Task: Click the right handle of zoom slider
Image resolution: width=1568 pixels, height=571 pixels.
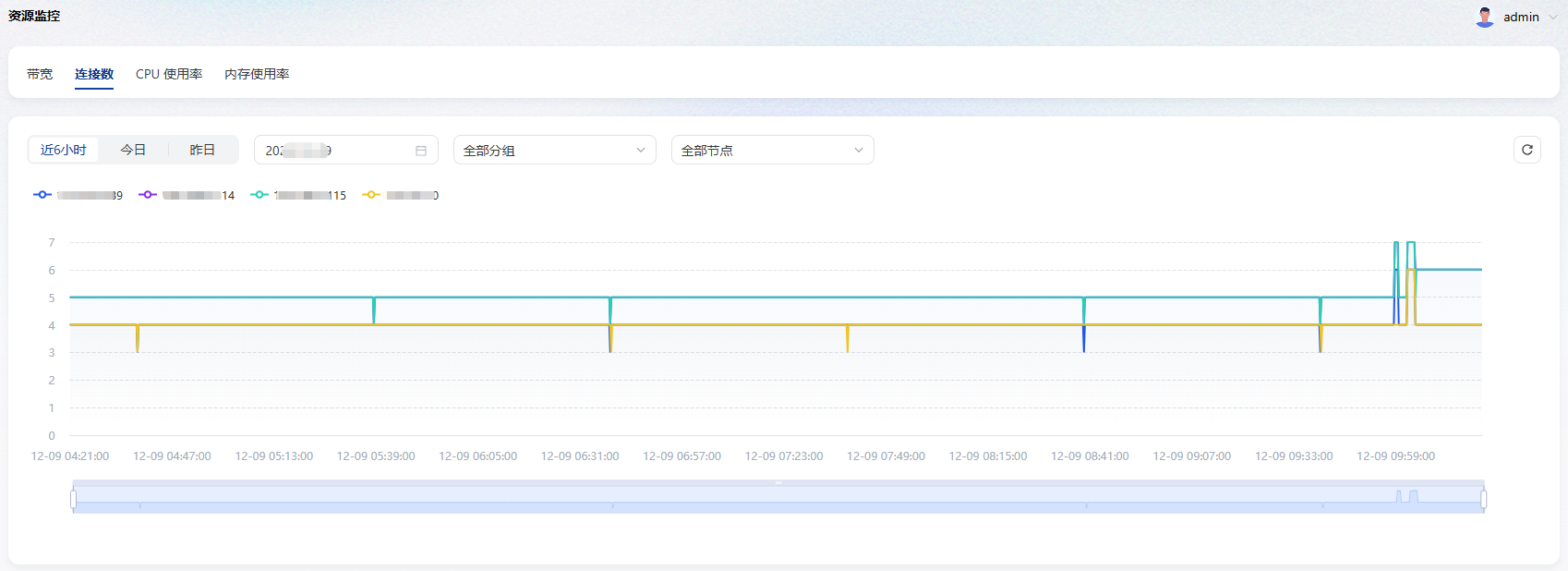Action: (1484, 500)
